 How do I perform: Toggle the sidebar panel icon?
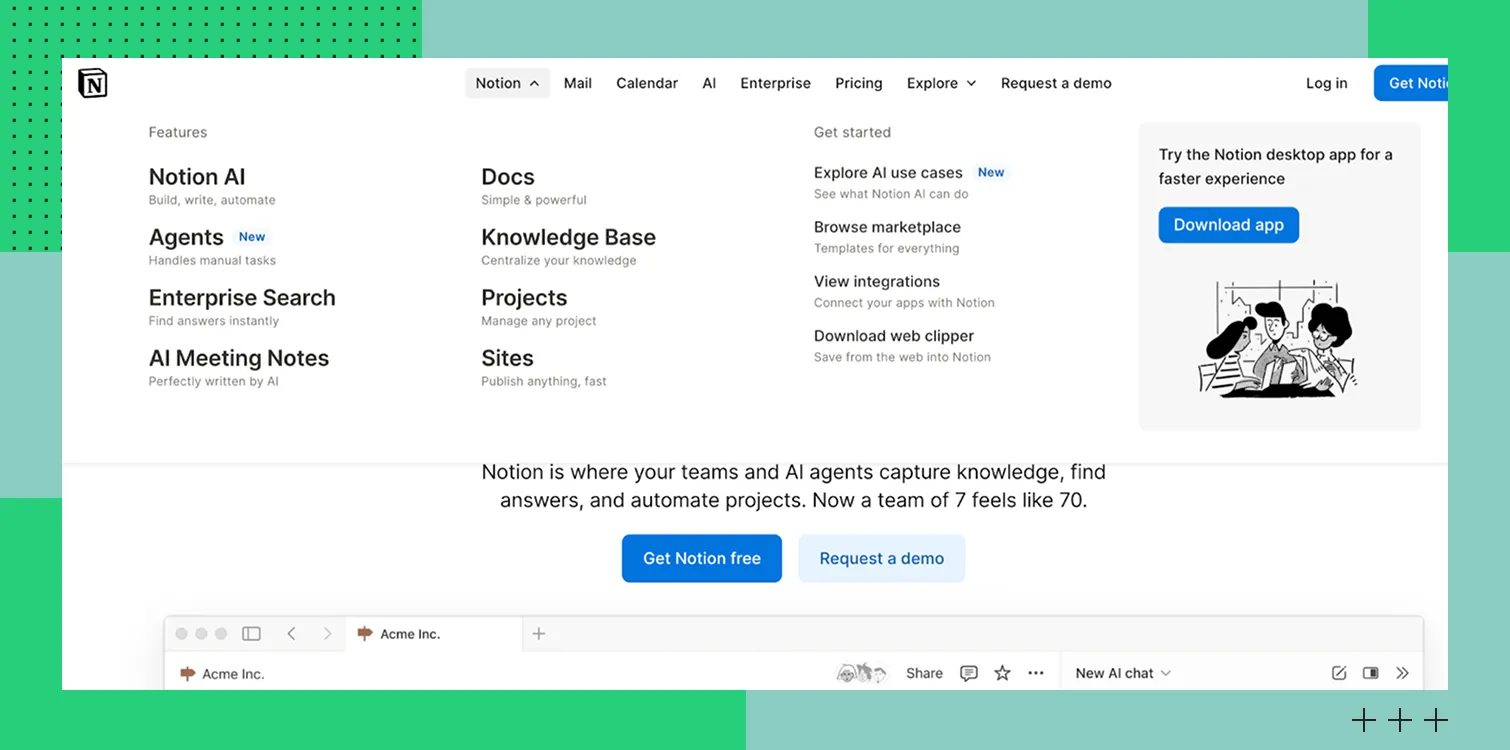[x=252, y=634]
